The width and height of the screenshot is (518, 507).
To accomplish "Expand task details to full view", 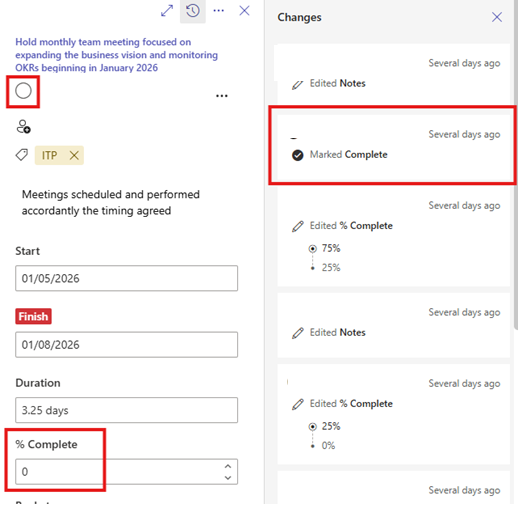I will [167, 11].
